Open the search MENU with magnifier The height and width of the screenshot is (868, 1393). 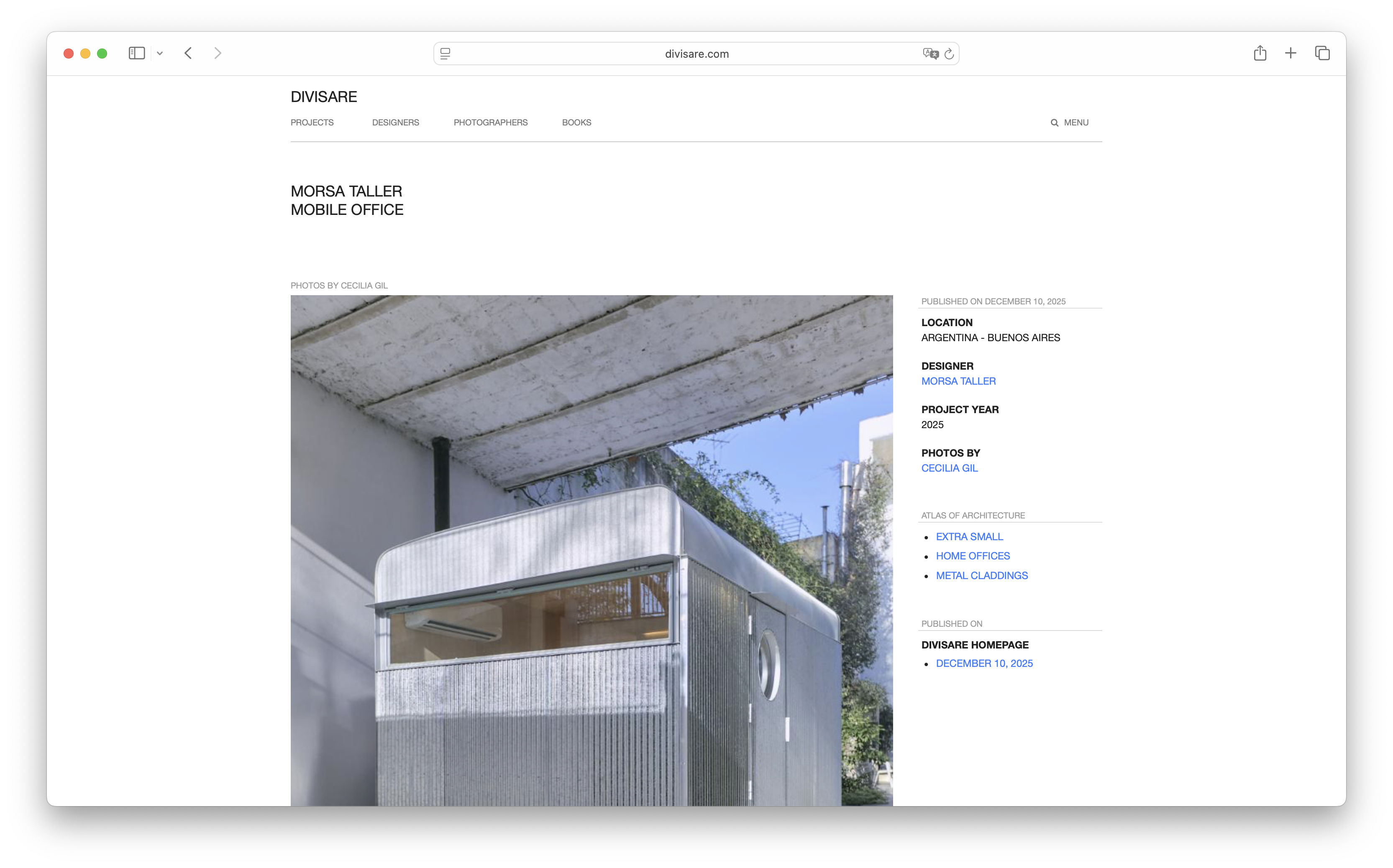click(1069, 122)
